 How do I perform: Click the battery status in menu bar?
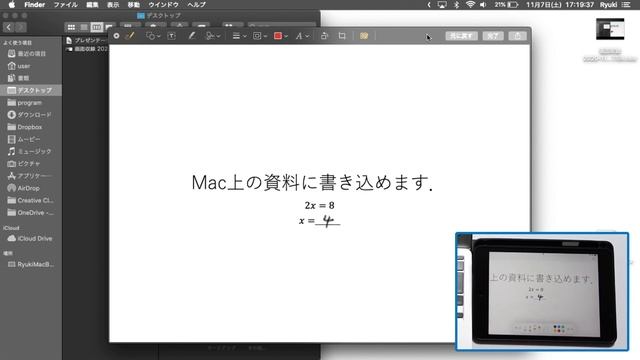point(506,4)
